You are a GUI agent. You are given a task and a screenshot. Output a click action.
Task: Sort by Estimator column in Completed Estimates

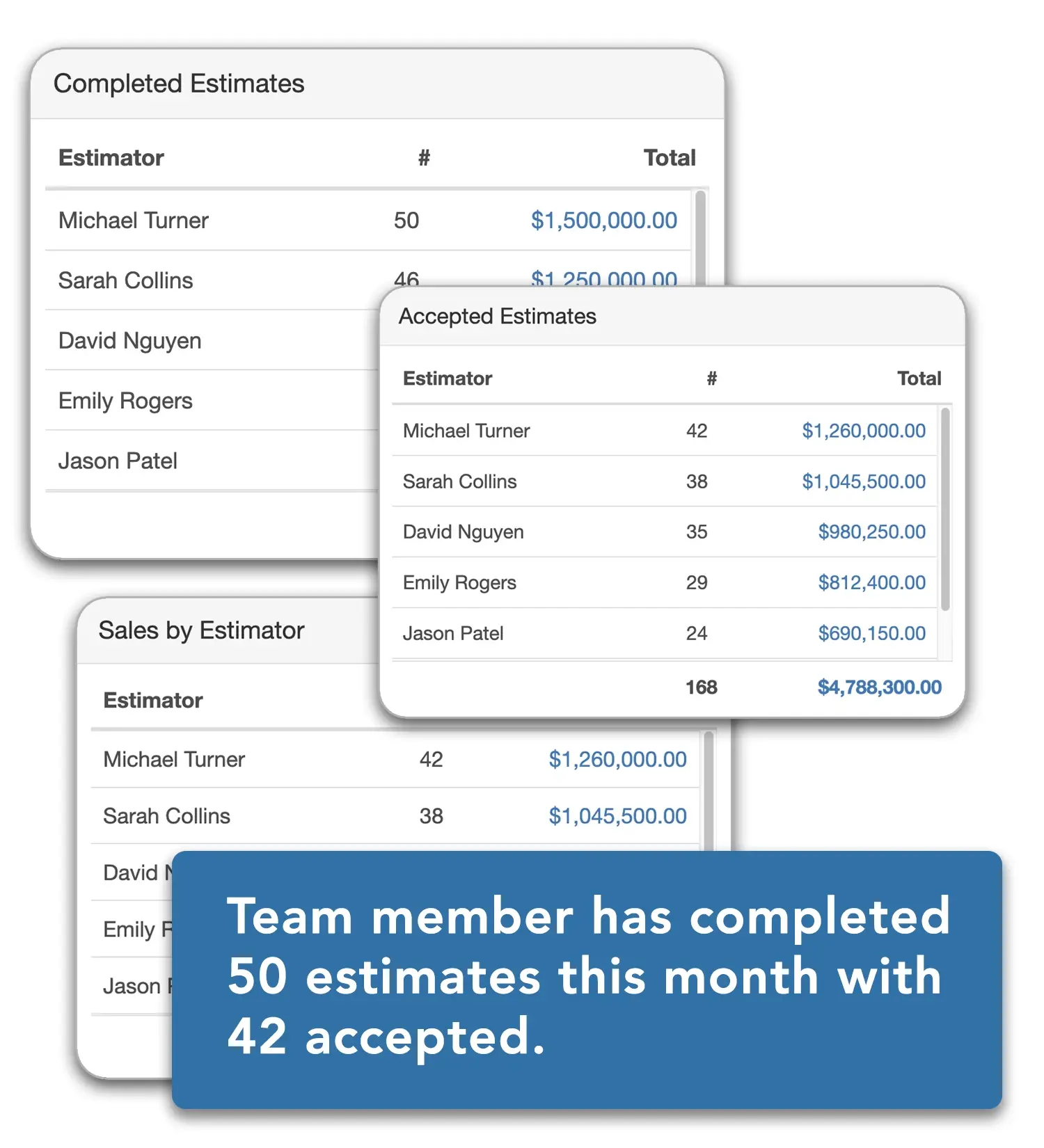point(111,158)
